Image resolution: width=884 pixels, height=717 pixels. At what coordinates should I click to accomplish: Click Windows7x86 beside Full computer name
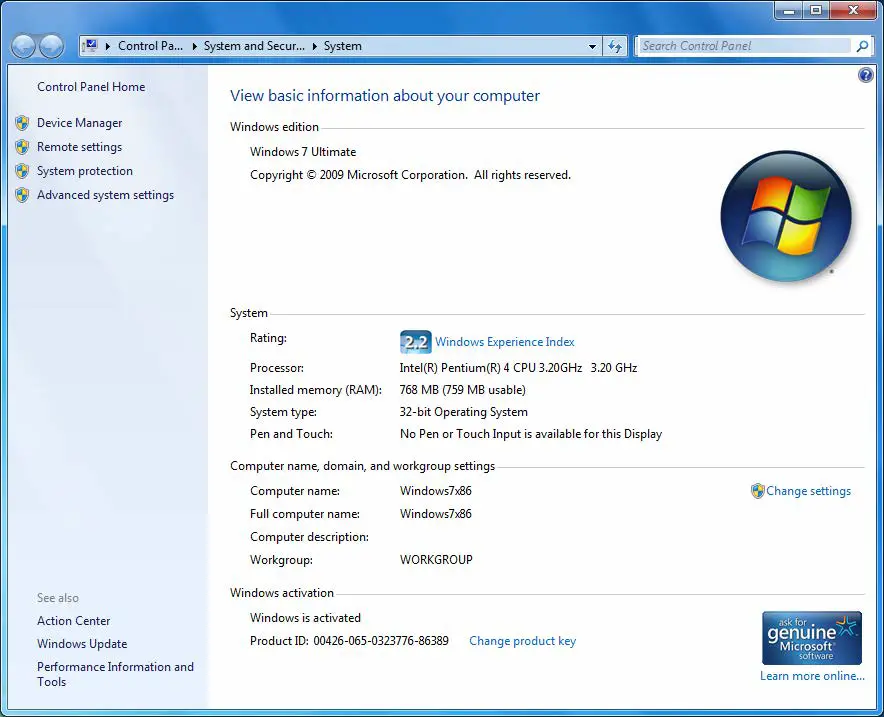[436, 514]
